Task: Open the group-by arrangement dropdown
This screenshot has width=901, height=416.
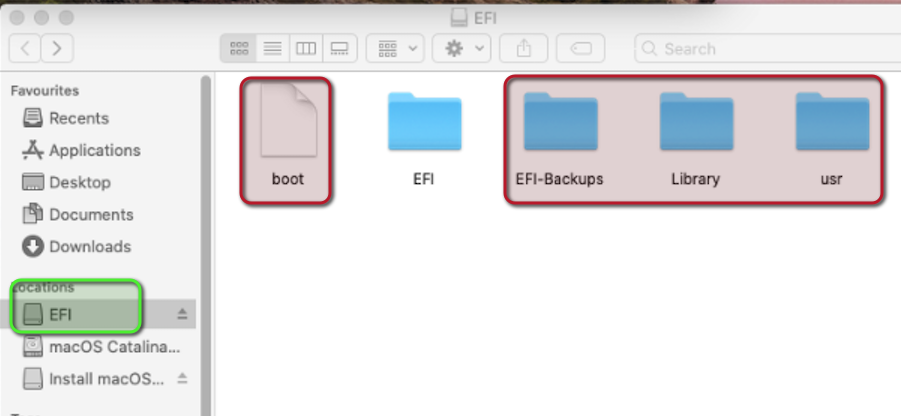Action: click(x=395, y=49)
